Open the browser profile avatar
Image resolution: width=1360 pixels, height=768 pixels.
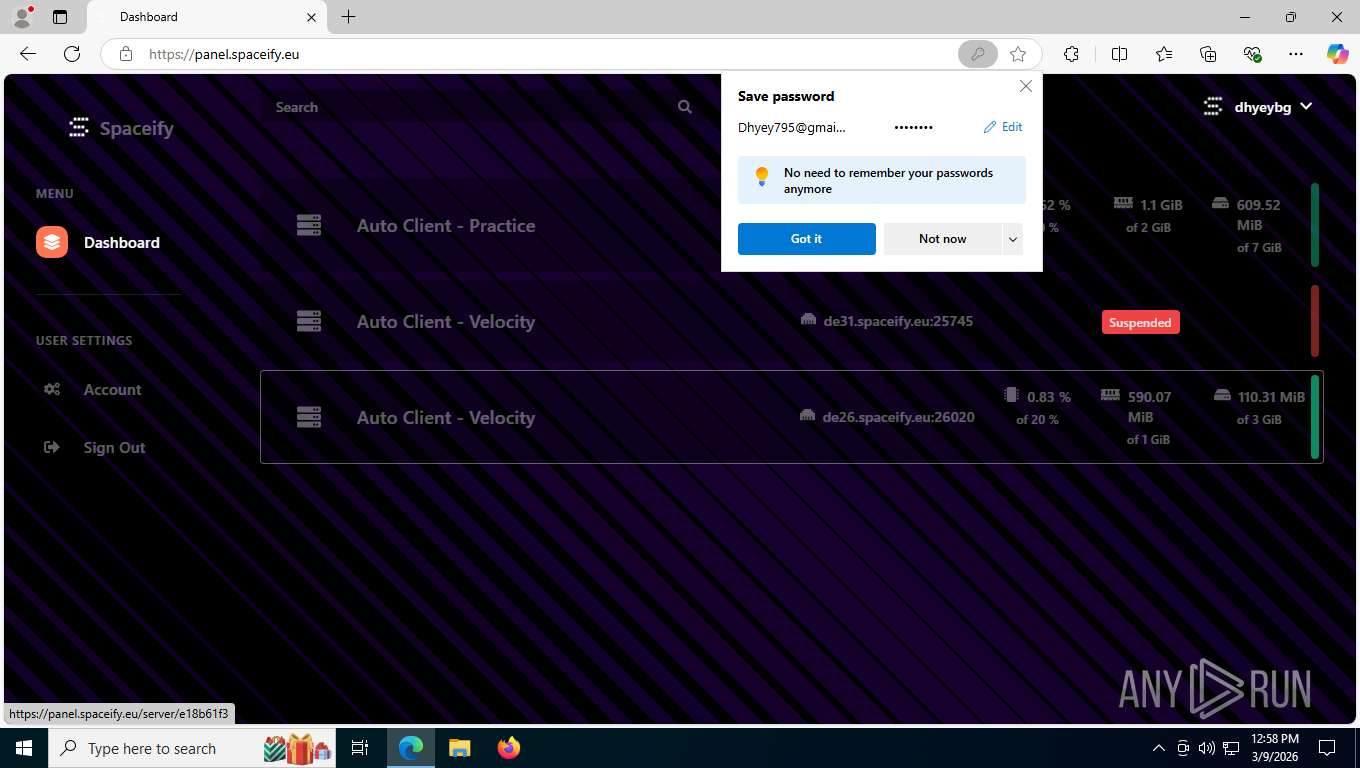pyautogui.click(x=21, y=17)
